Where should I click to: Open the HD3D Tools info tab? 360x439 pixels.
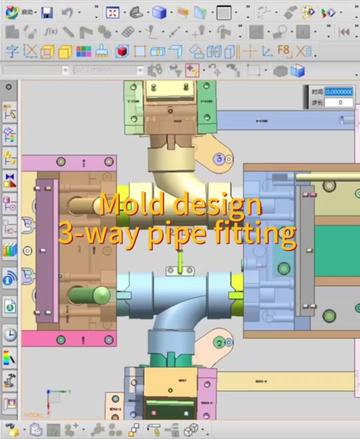(10, 278)
